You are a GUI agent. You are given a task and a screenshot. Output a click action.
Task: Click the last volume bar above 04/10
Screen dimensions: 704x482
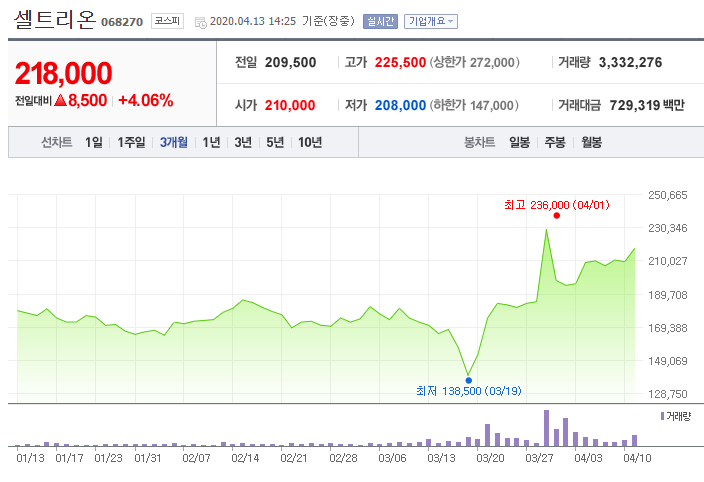tap(634, 440)
